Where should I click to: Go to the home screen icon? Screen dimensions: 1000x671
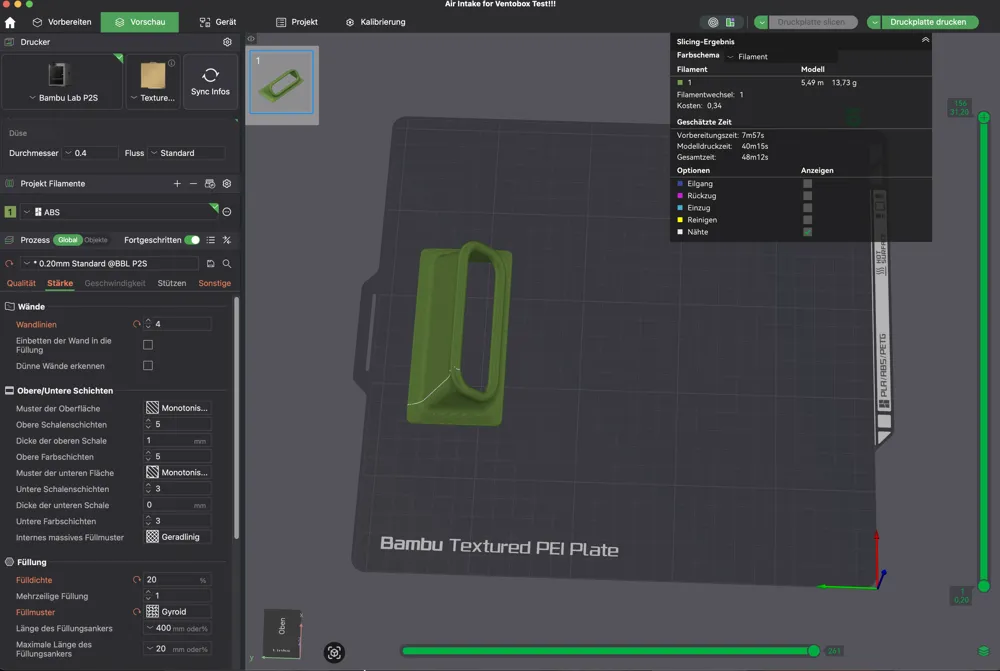(x=10, y=22)
